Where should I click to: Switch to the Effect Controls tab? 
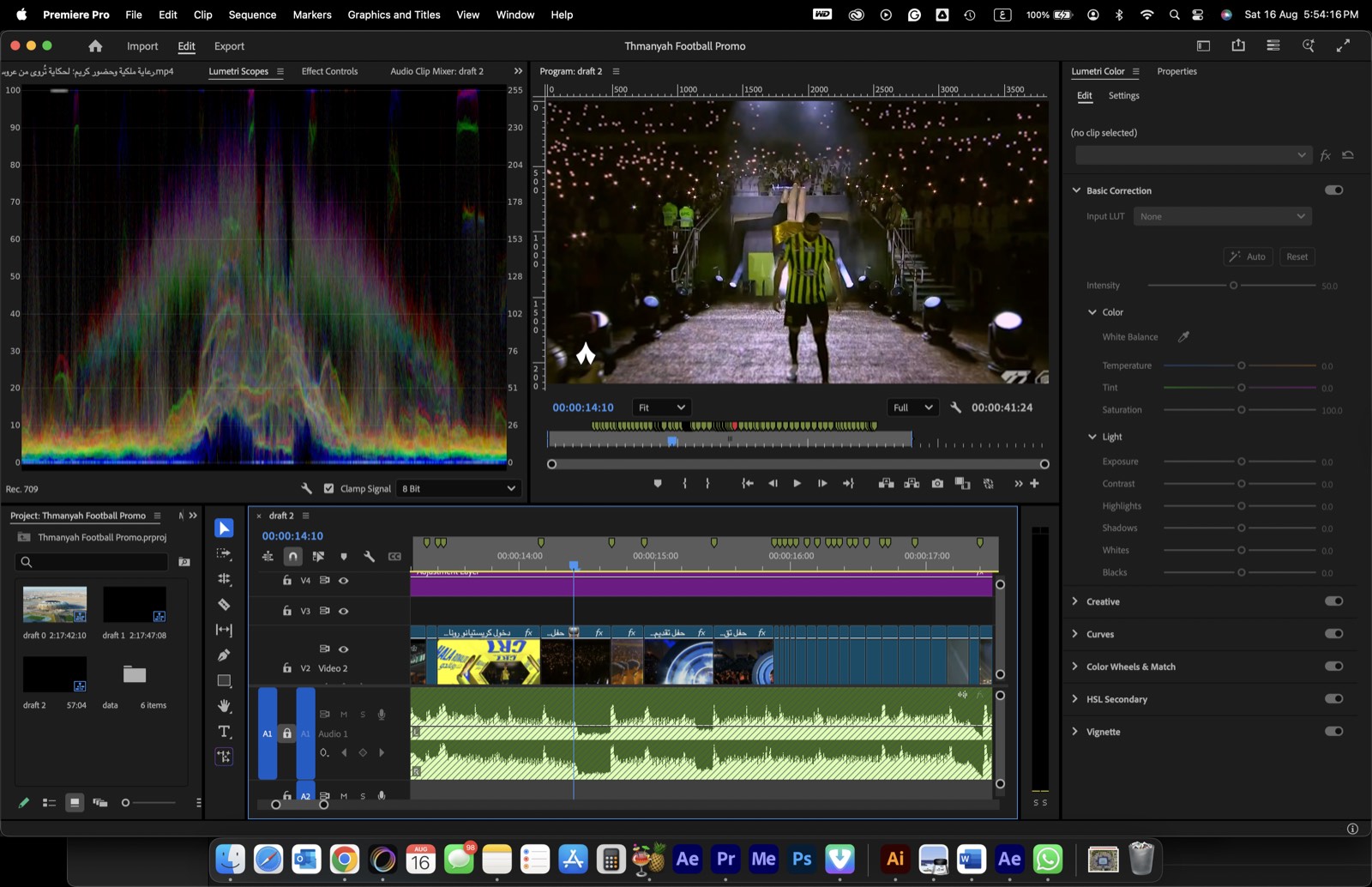pyautogui.click(x=329, y=71)
